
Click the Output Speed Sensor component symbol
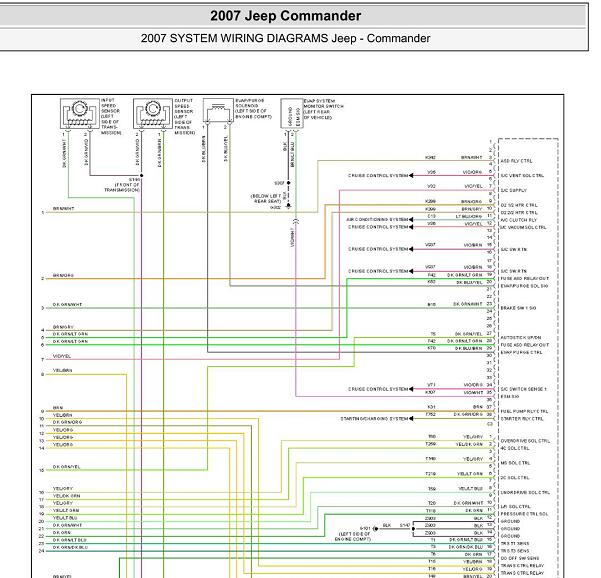pyautogui.click(x=153, y=113)
